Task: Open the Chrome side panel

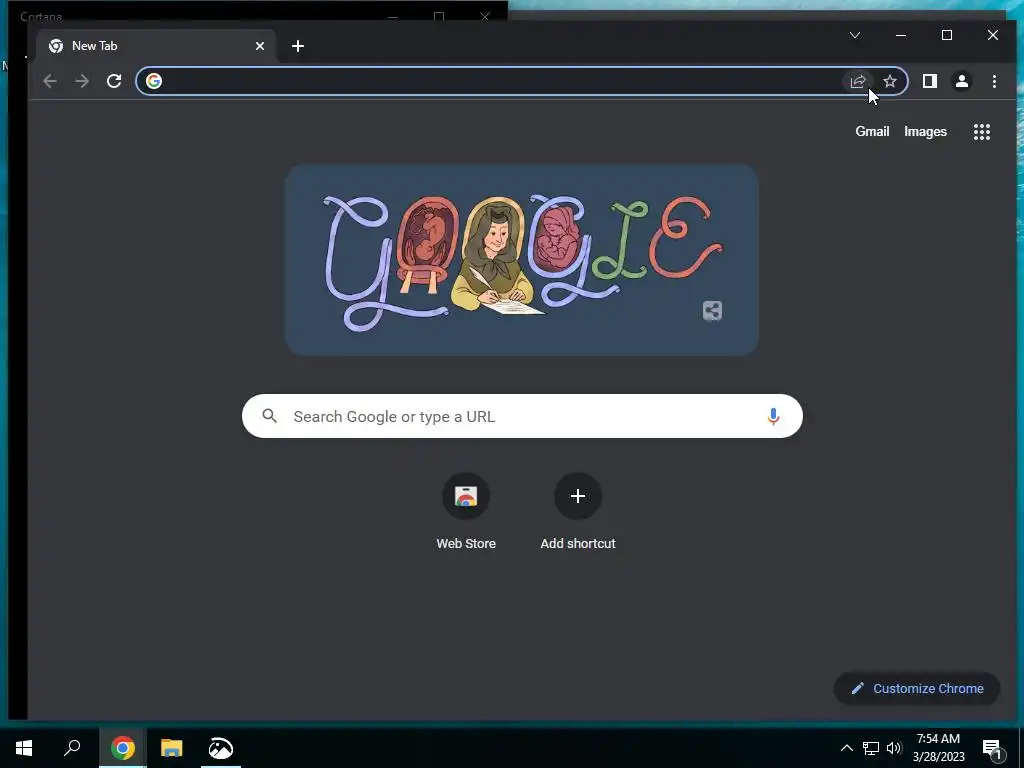Action: (x=929, y=81)
